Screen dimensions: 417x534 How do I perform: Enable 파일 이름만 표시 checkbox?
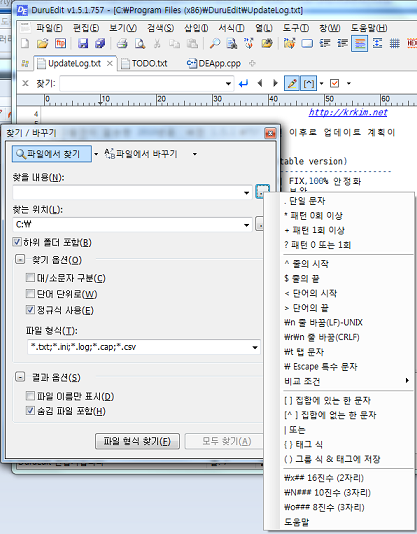click(x=30, y=396)
